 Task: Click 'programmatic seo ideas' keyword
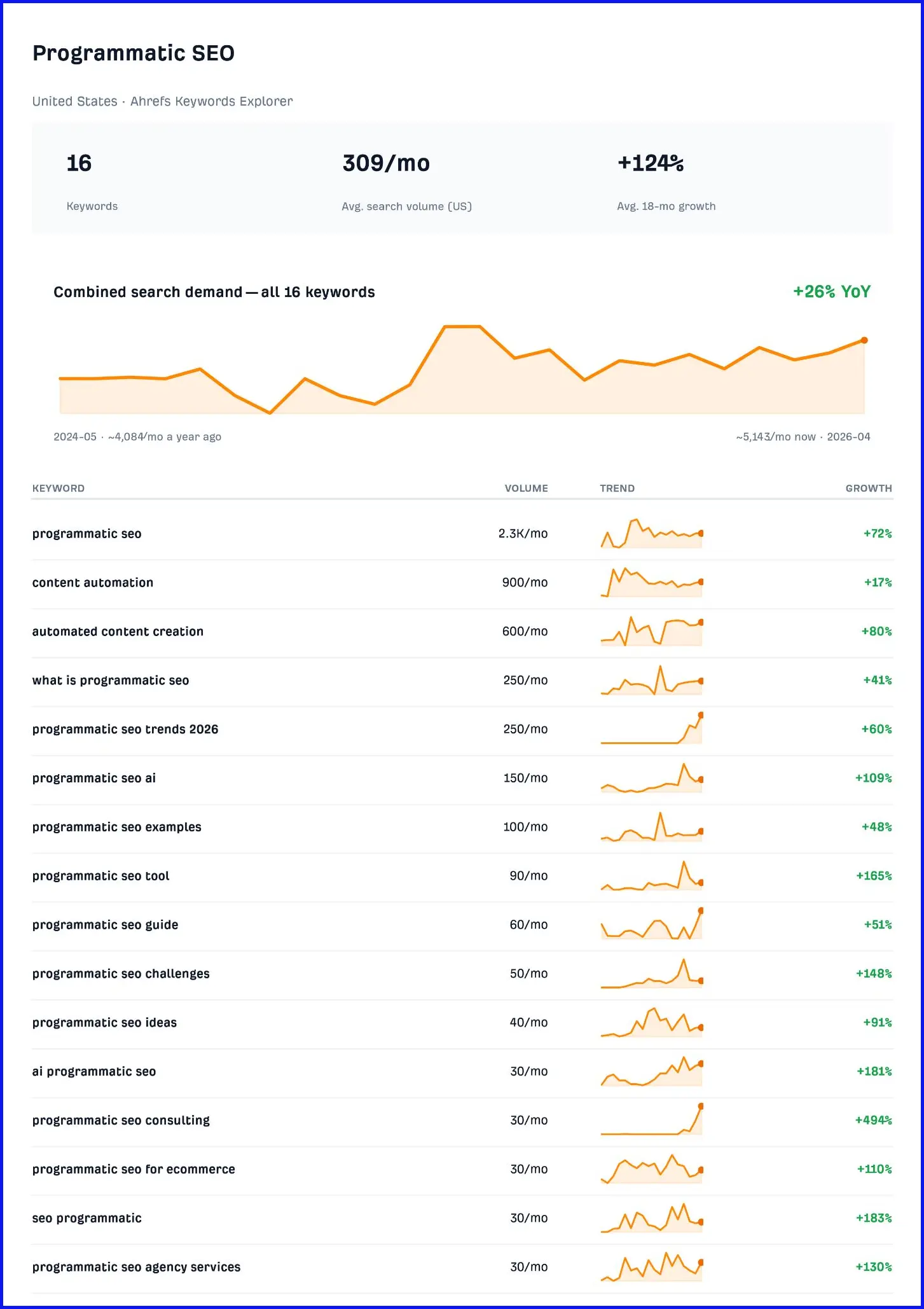pyautogui.click(x=105, y=1023)
